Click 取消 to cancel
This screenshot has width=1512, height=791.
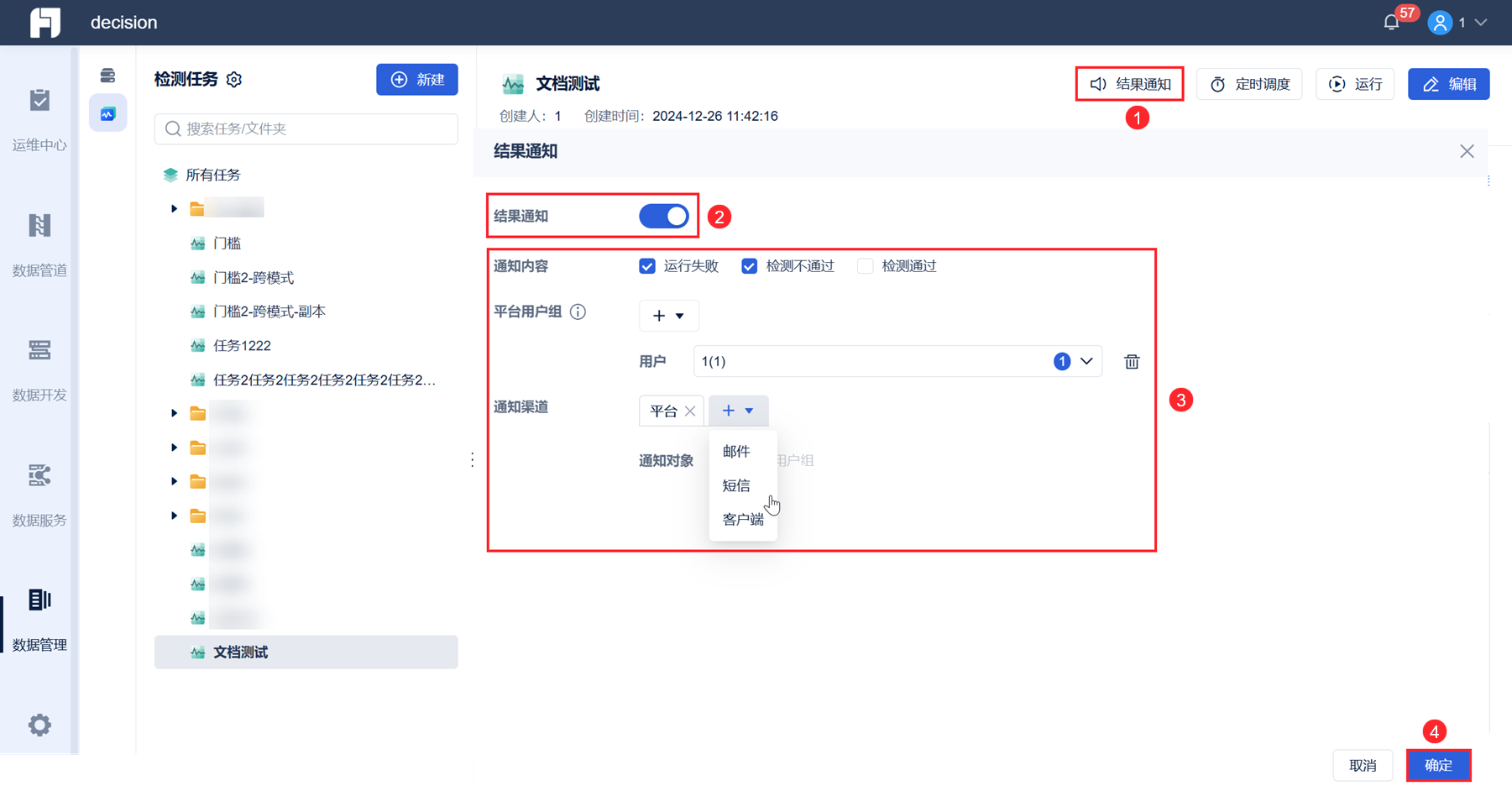1363,766
